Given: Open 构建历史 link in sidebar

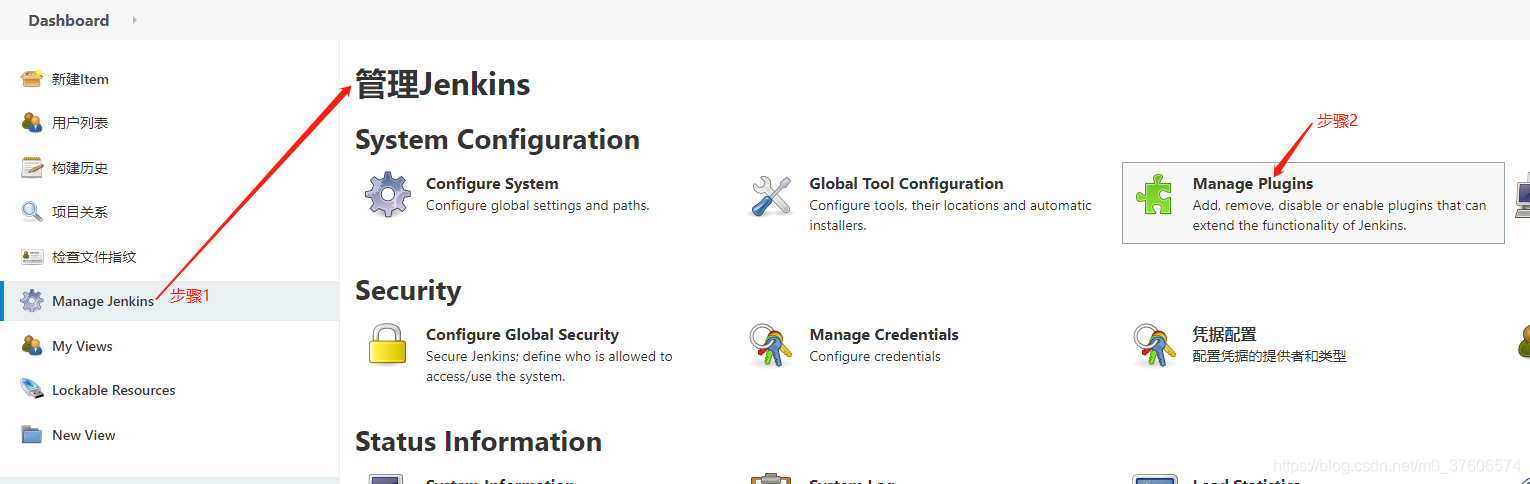Looking at the screenshot, I should coord(80,168).
